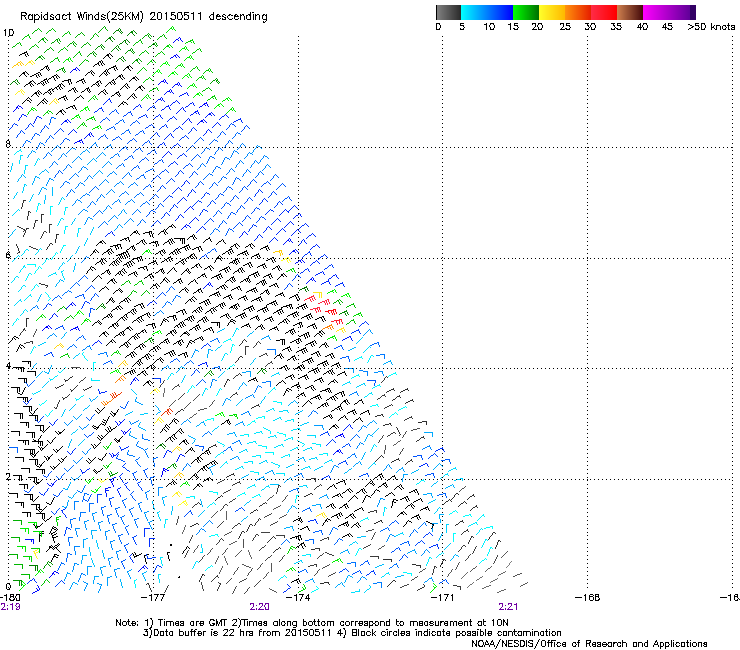
Task: Click the latitude "4" axis label
Action: 8,366
